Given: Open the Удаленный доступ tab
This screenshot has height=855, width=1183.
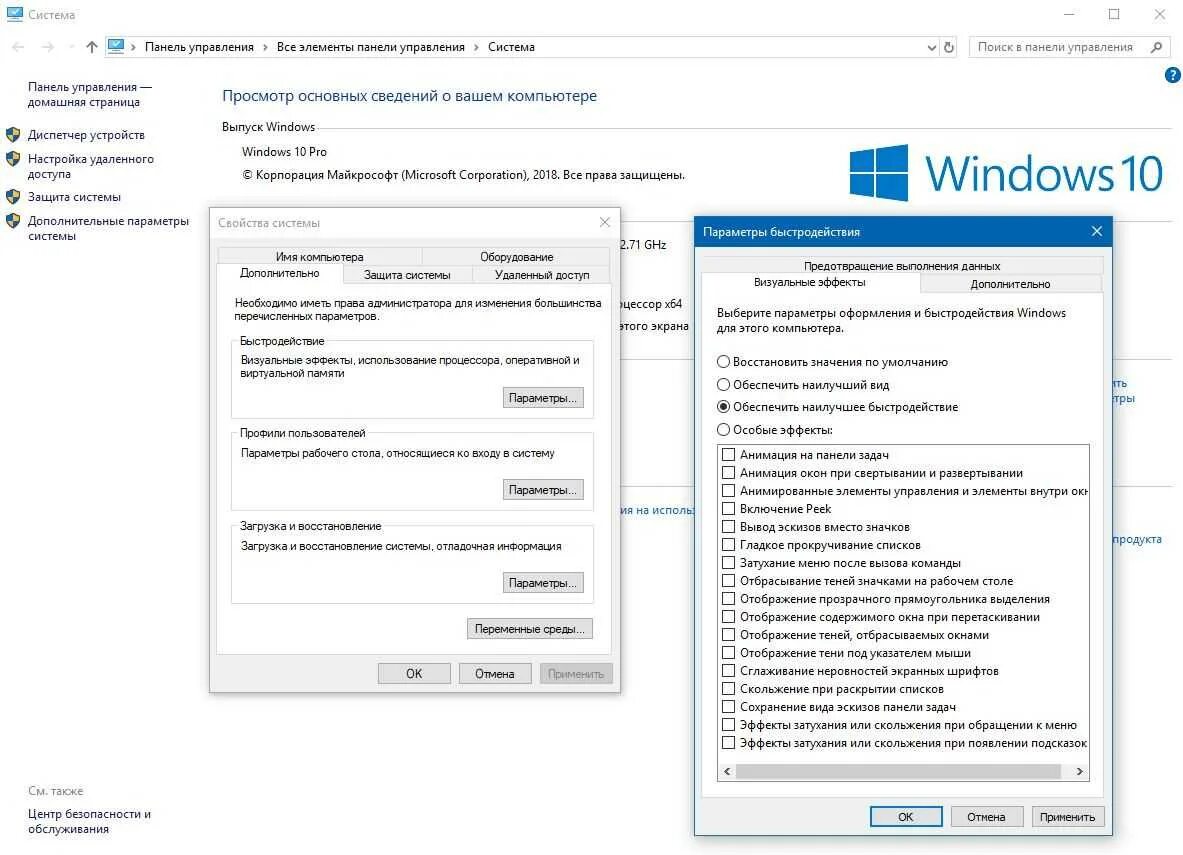Looking at the screenshot, I should [542, 275].
